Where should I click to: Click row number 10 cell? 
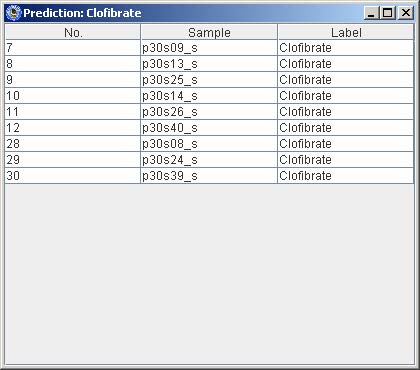(73, 96)
